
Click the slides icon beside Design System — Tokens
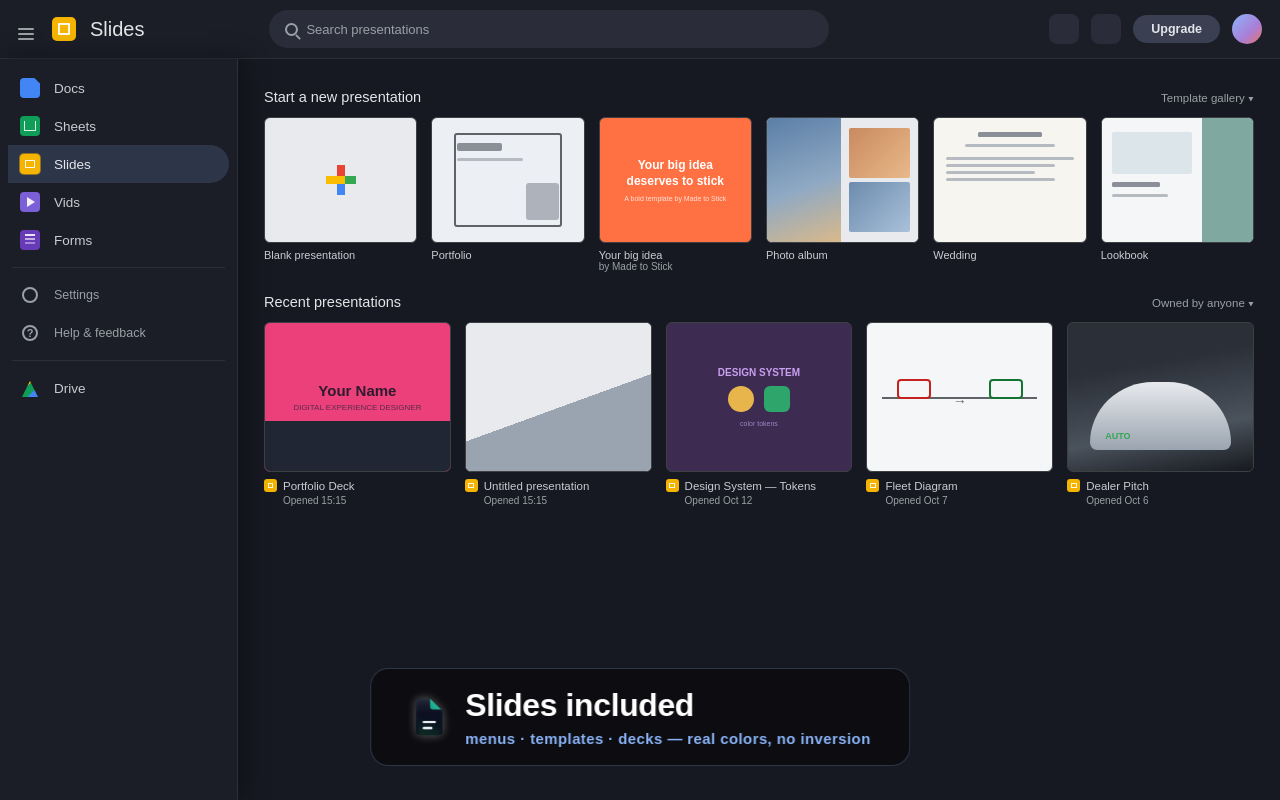[x=672, y=486]
